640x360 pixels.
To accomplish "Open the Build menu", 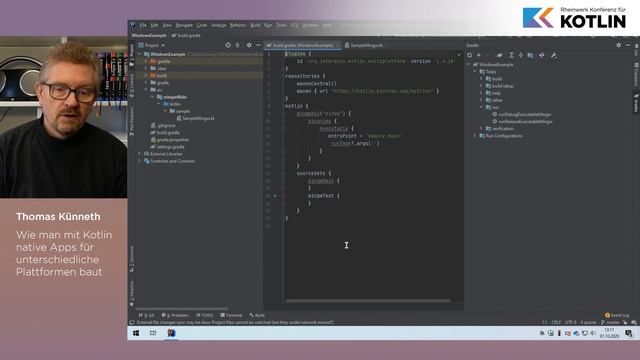I will coord(255,25).
